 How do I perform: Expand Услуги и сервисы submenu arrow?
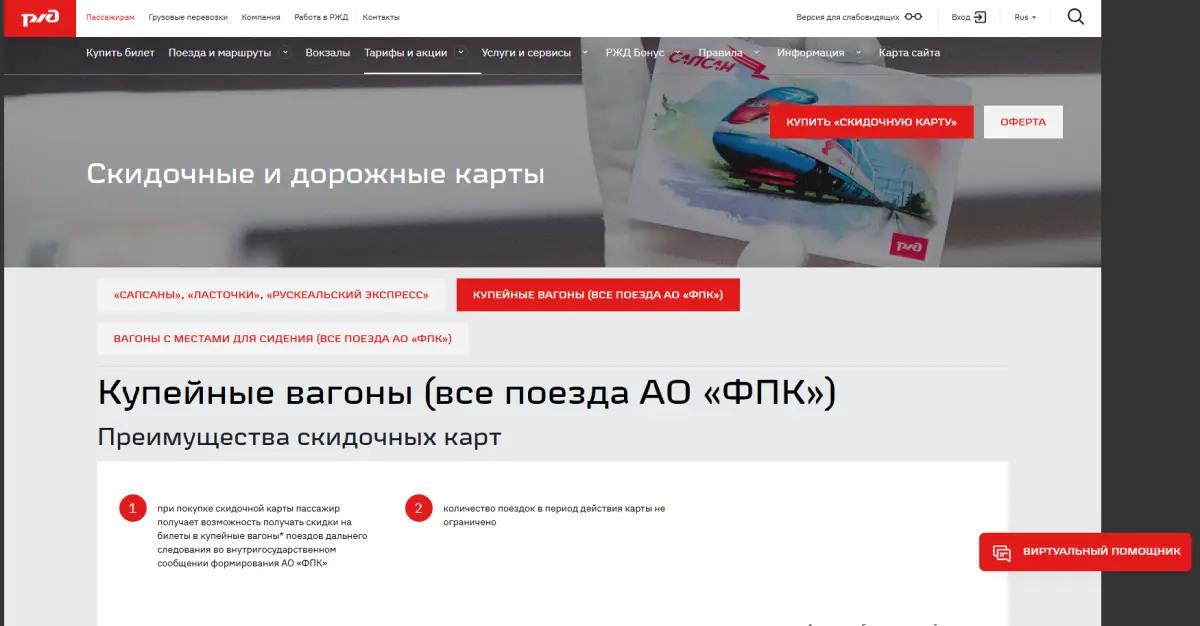point(585,52)
